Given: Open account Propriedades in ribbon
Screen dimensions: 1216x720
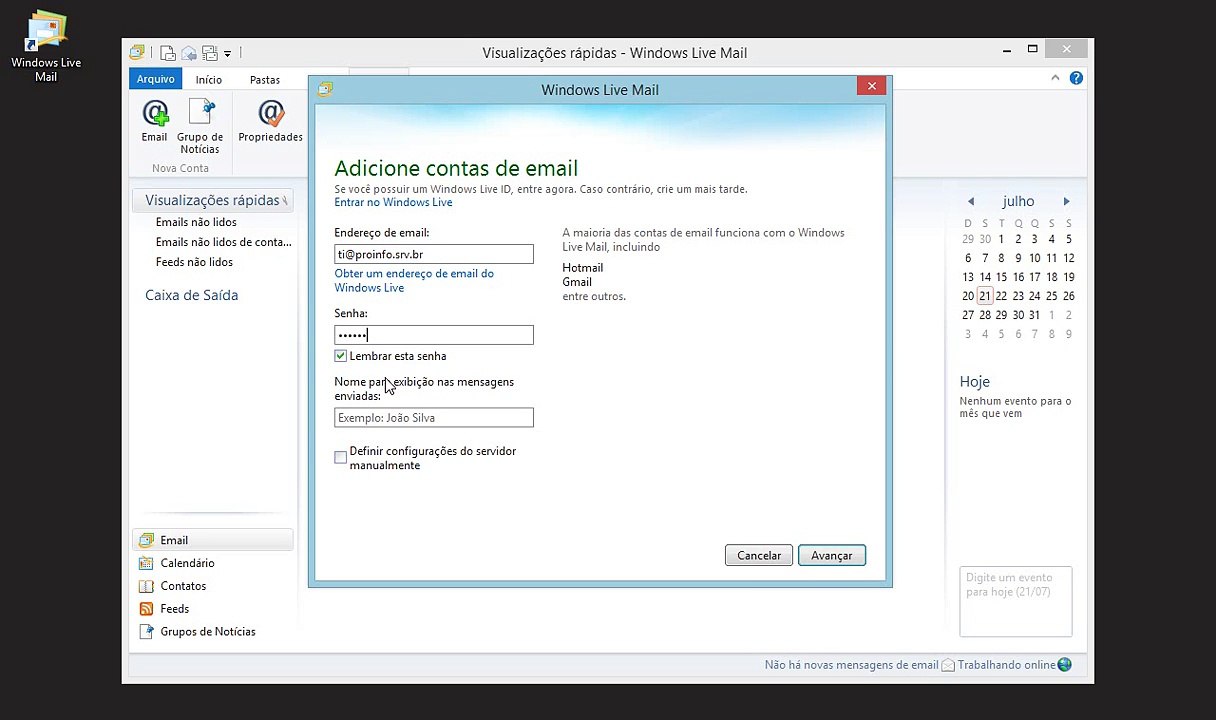Looking at the screenshot, I should tap(270, 121).
